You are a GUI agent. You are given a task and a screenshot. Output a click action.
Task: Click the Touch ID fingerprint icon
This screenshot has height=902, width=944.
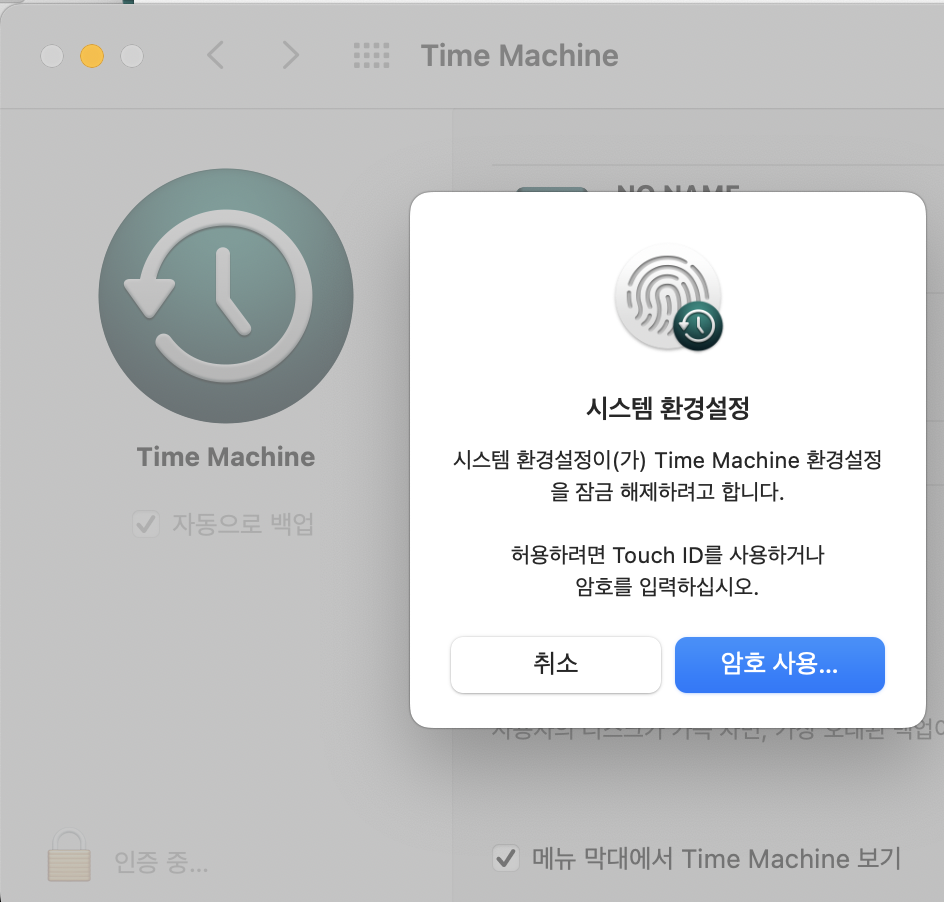667,297
